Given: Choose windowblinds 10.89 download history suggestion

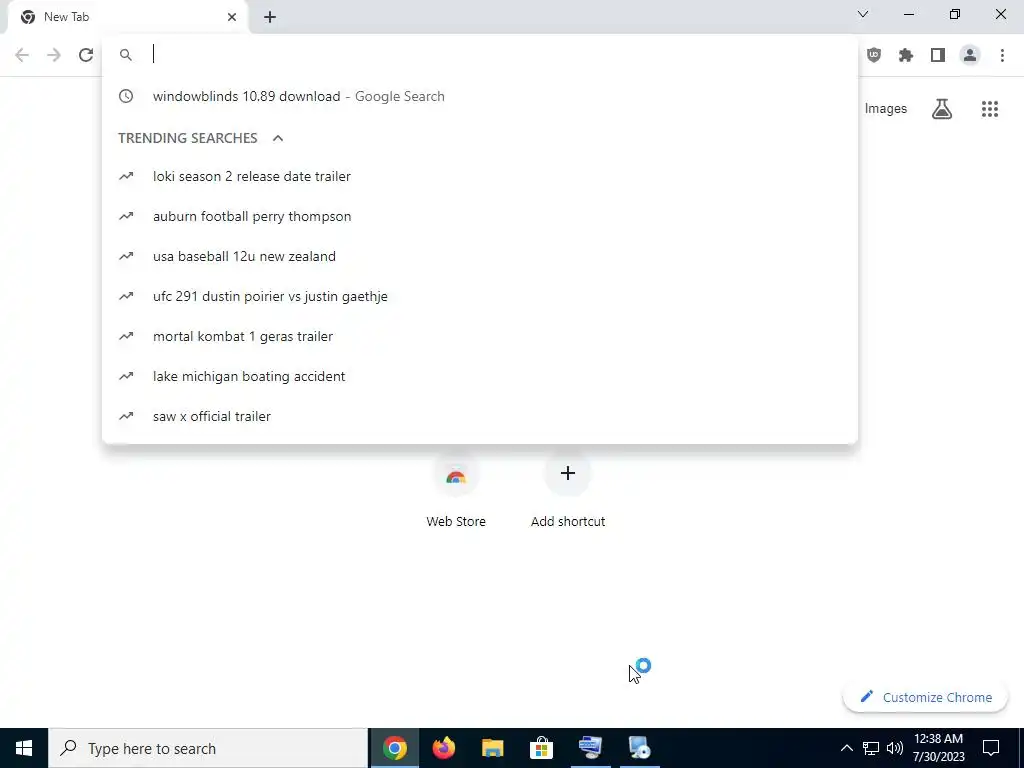Looking at the screenshot, I should click(x=480, y=97).
